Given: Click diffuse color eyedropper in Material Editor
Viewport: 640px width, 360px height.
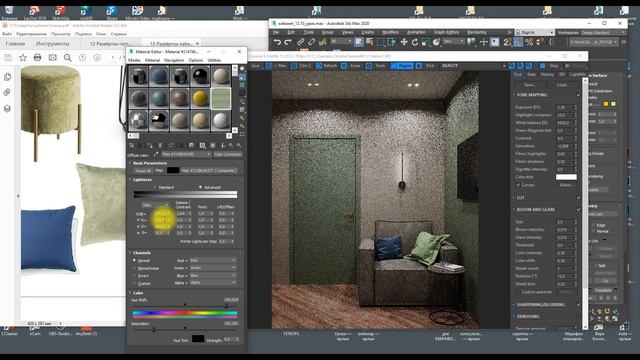Looking at the screenshot, I should point(156,155).
